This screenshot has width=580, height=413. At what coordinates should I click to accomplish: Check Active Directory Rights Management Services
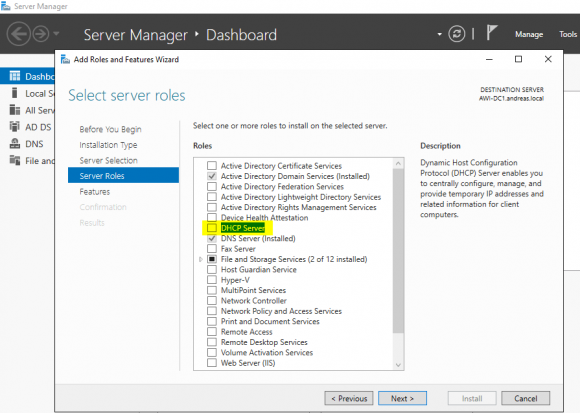click(x=212, y=207)
